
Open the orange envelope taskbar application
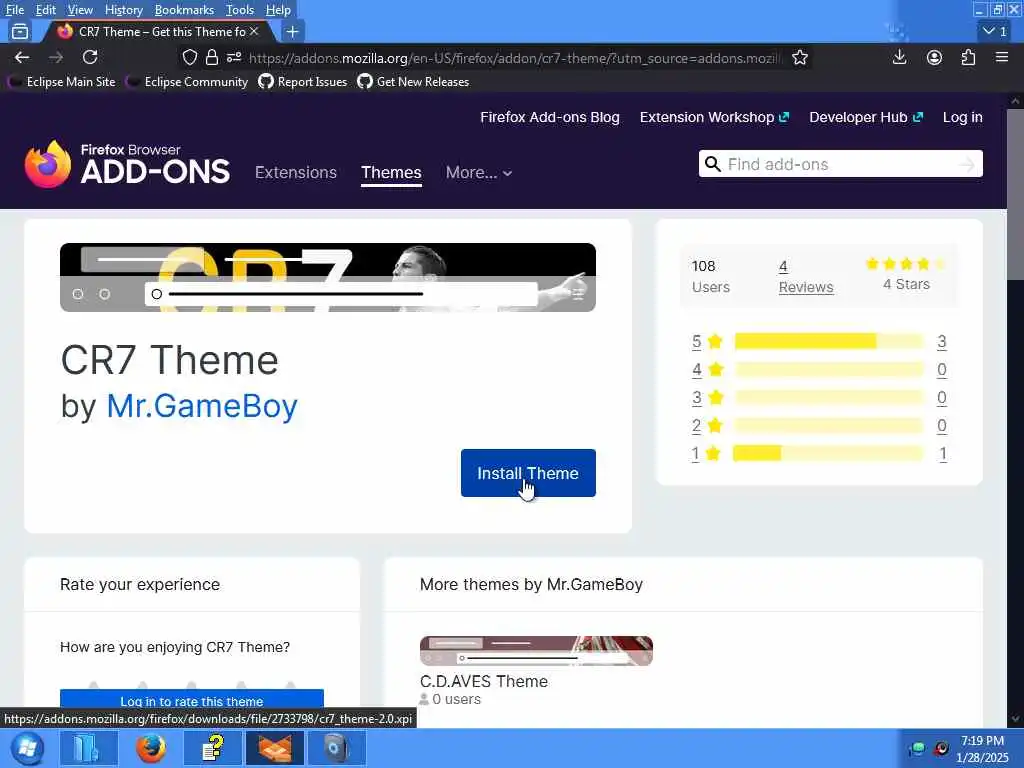(x=275, y=748)
